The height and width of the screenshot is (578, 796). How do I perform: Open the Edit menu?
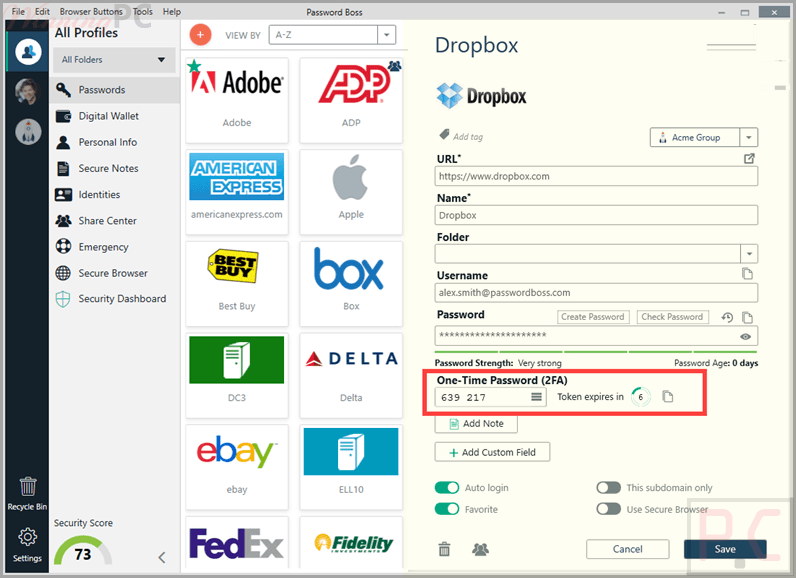(x=42, y=11)
